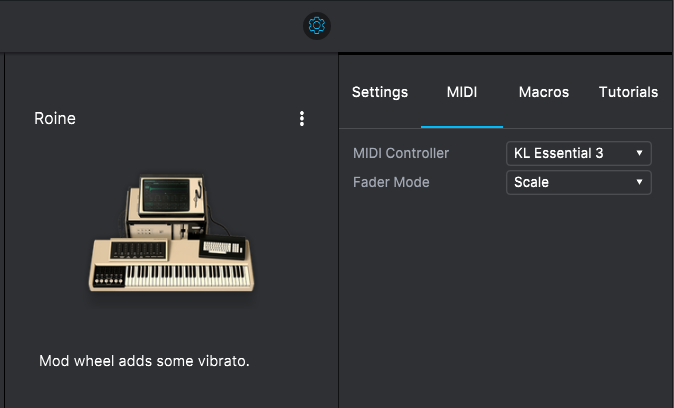Image resolution: width=674 pixels, height=408 pixels.
Task: Click the Fader Mode label
Action: [391, 182]
